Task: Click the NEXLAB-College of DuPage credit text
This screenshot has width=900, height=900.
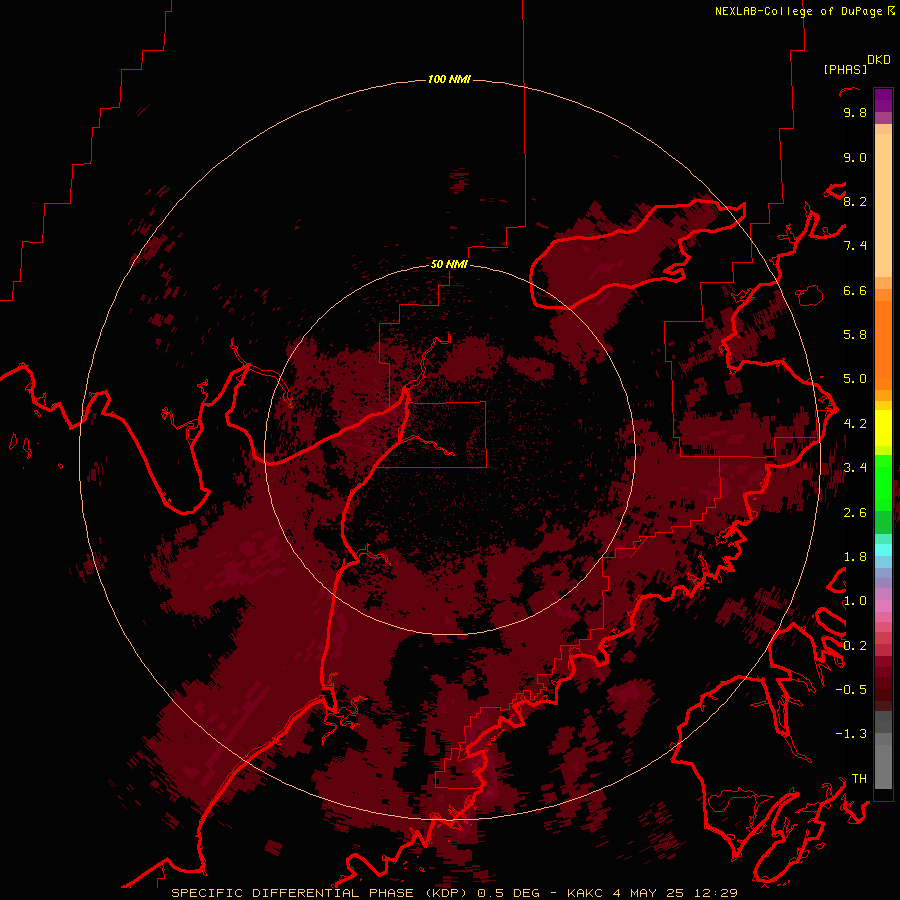Action: [x=798, y=11]
